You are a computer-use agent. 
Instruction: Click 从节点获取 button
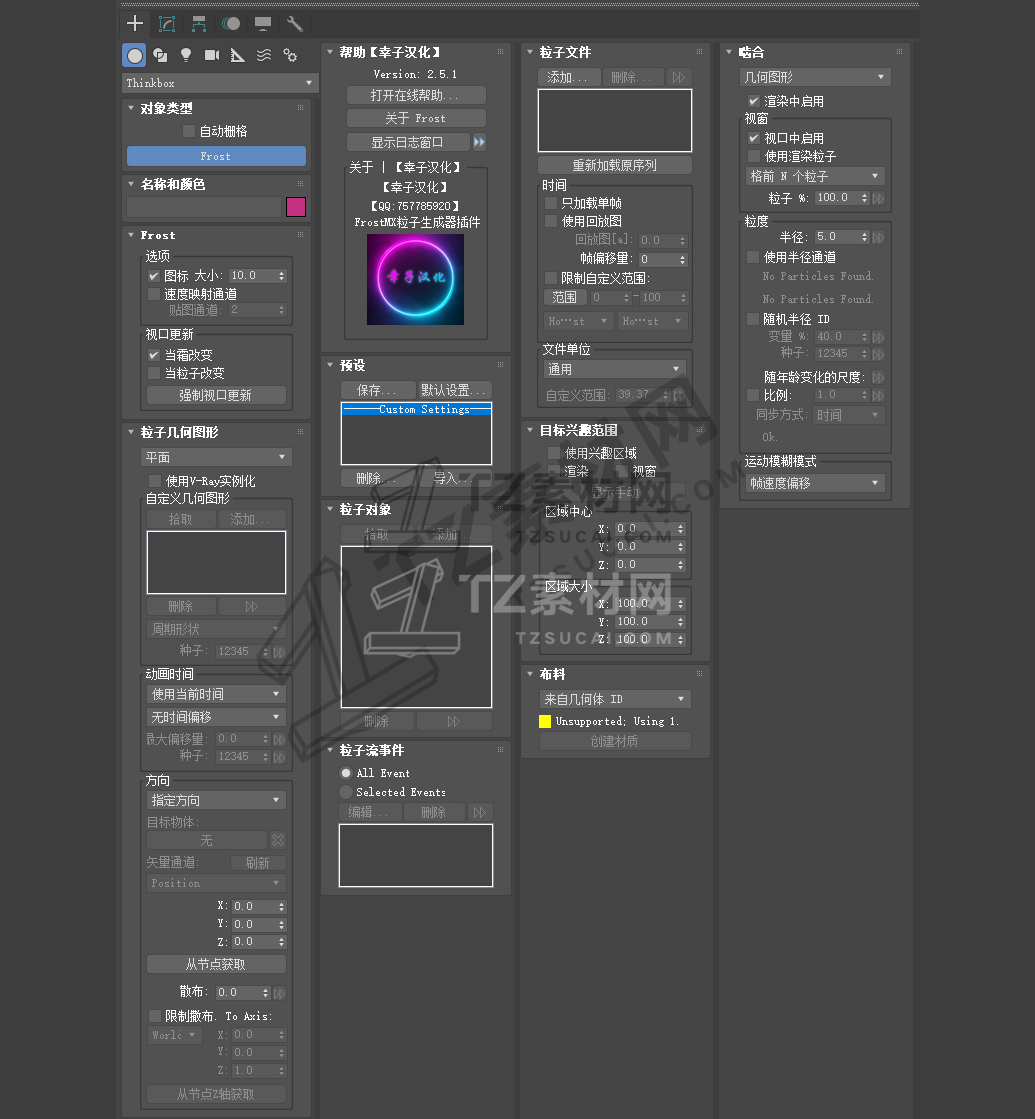point(216,964)
